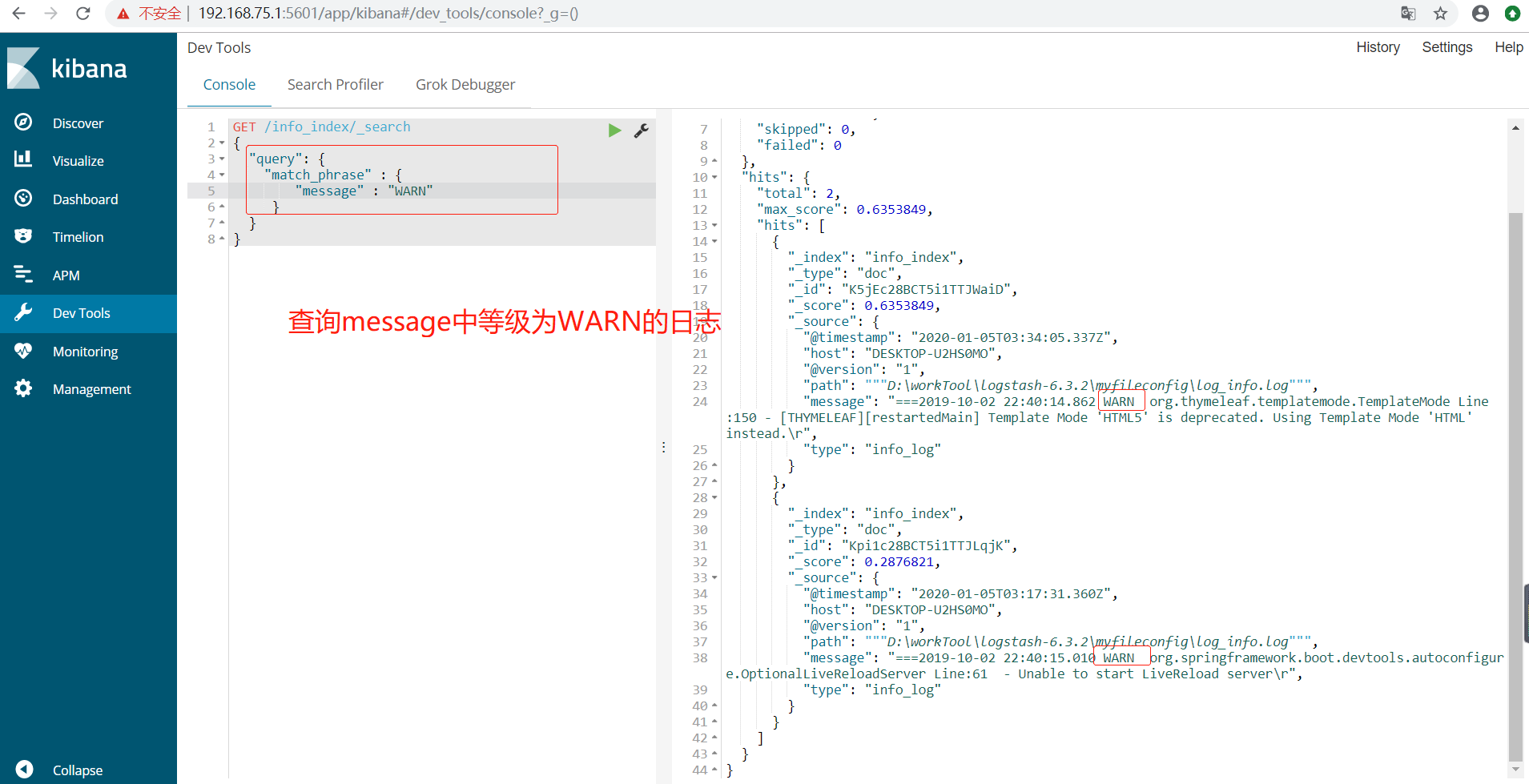Open the request options wrench icon
Screen dimensions: 1529x784
click(641, 130)
